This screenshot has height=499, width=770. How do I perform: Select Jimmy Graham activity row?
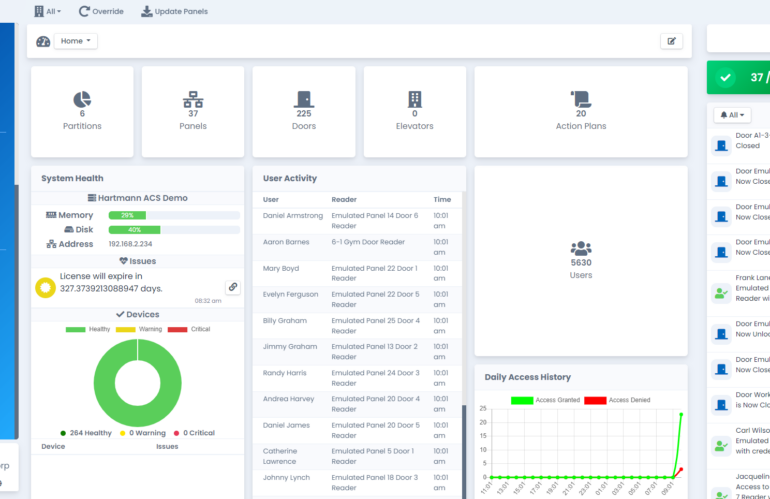pos(357,352)
